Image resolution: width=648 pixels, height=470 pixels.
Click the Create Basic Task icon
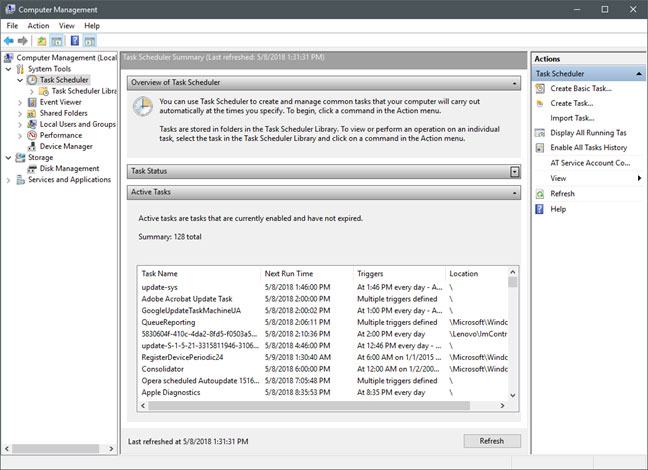[x=540, y=88]
